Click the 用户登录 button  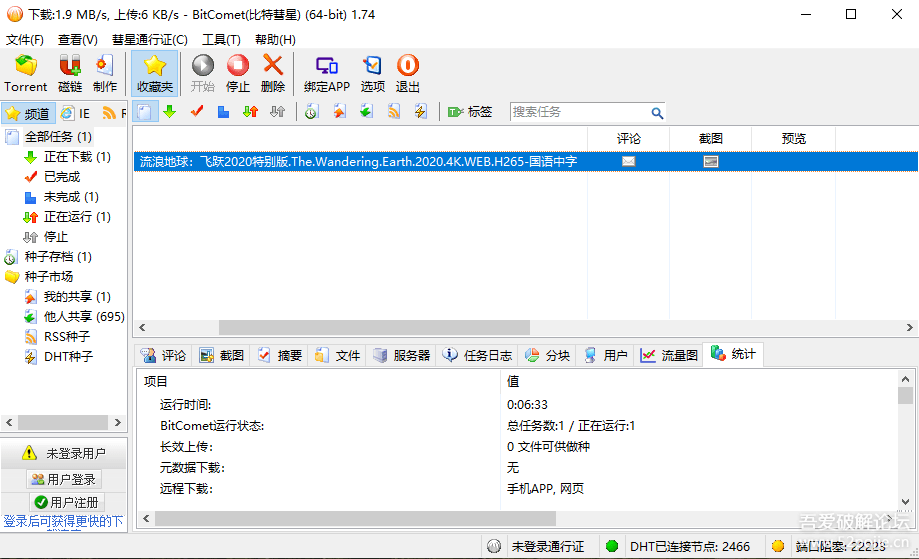[64, 480]
